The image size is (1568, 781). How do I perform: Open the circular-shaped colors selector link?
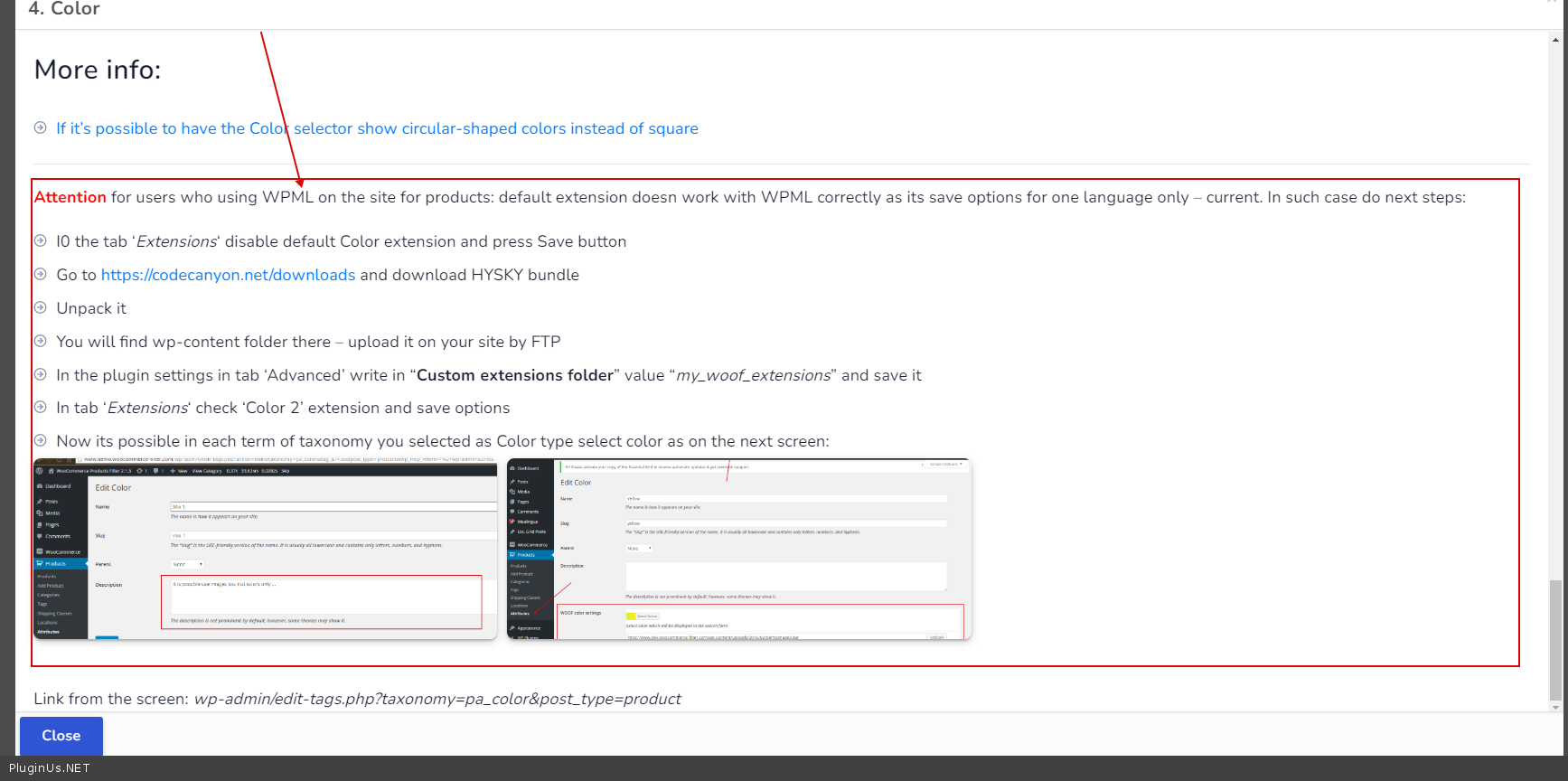coord(377,128)
